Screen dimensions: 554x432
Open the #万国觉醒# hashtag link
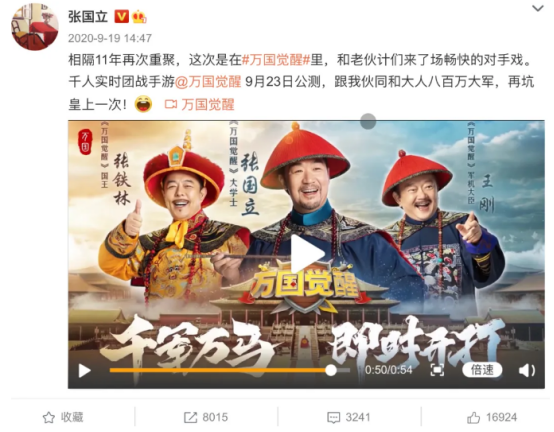point(276,60)
